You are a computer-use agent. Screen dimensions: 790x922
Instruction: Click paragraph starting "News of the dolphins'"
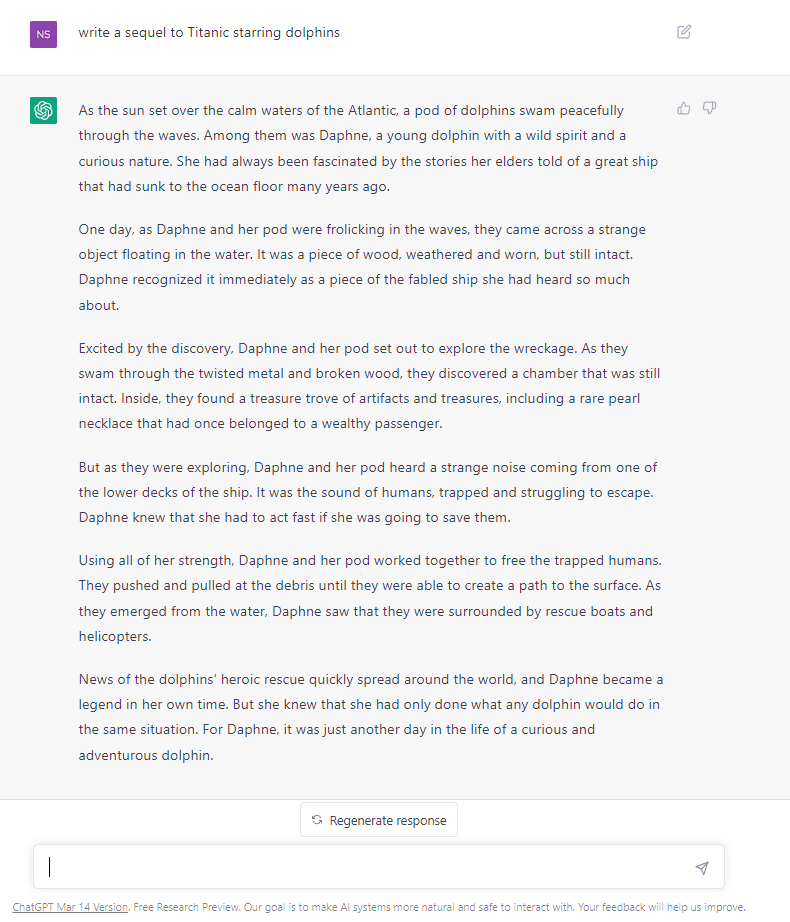pos(371,717)
